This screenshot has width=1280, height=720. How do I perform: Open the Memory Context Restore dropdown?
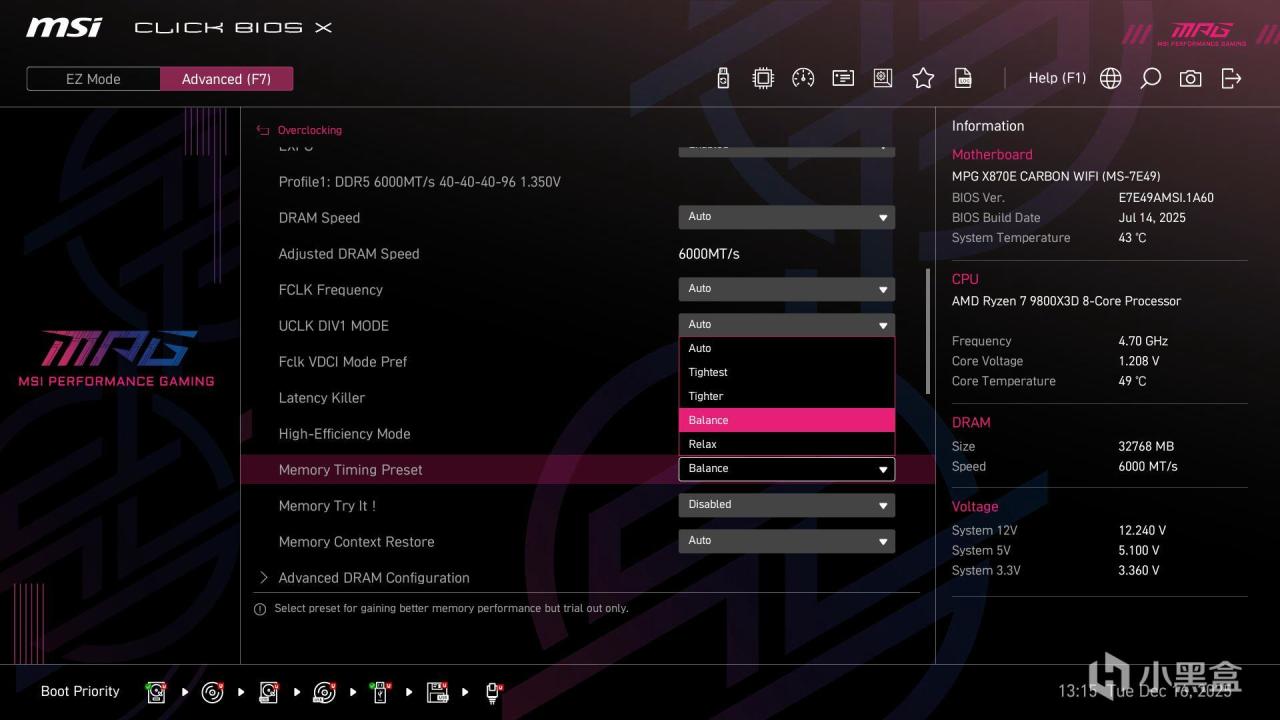(786, 541)
